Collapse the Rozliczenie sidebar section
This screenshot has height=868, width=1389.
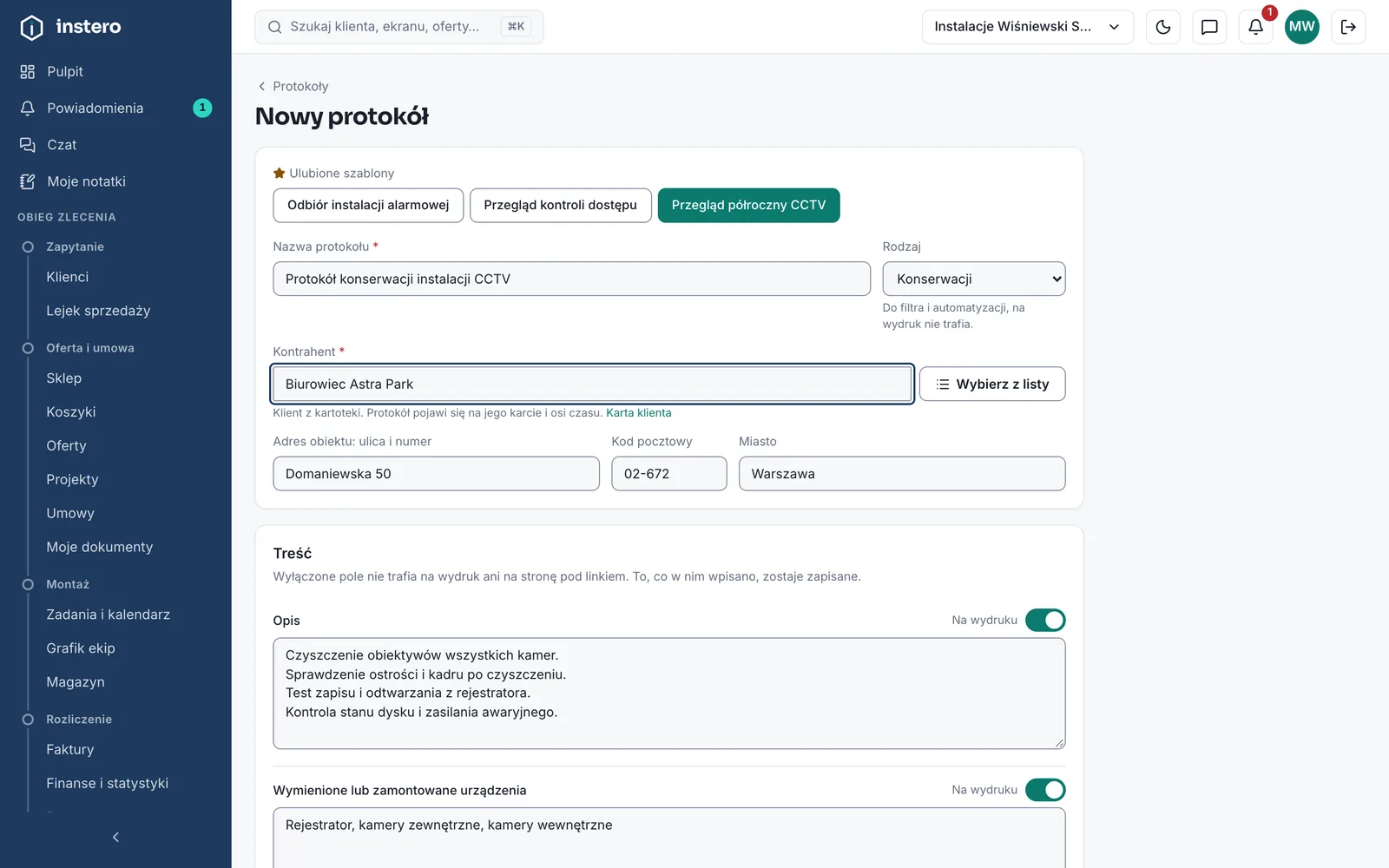click(79, 720)
